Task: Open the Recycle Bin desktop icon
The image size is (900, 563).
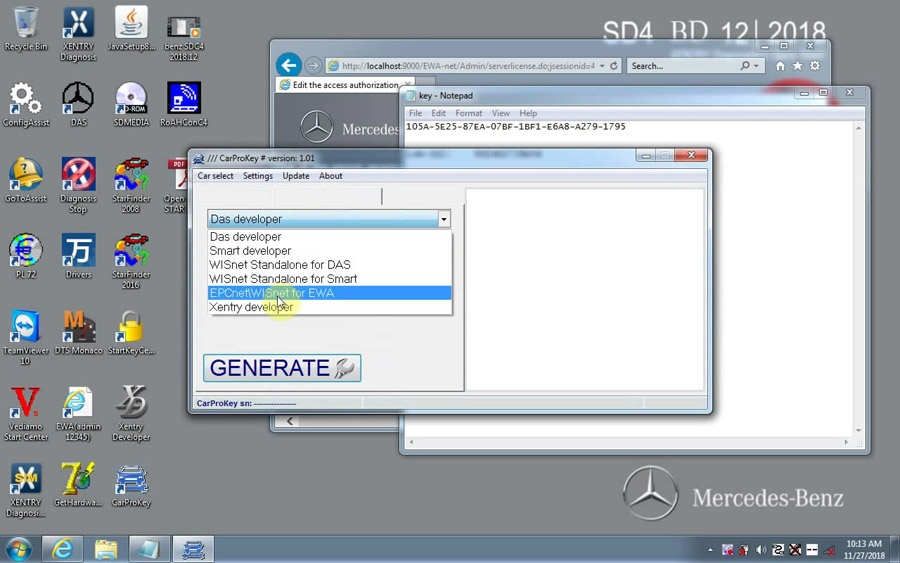Action: [x=25, y=29]
